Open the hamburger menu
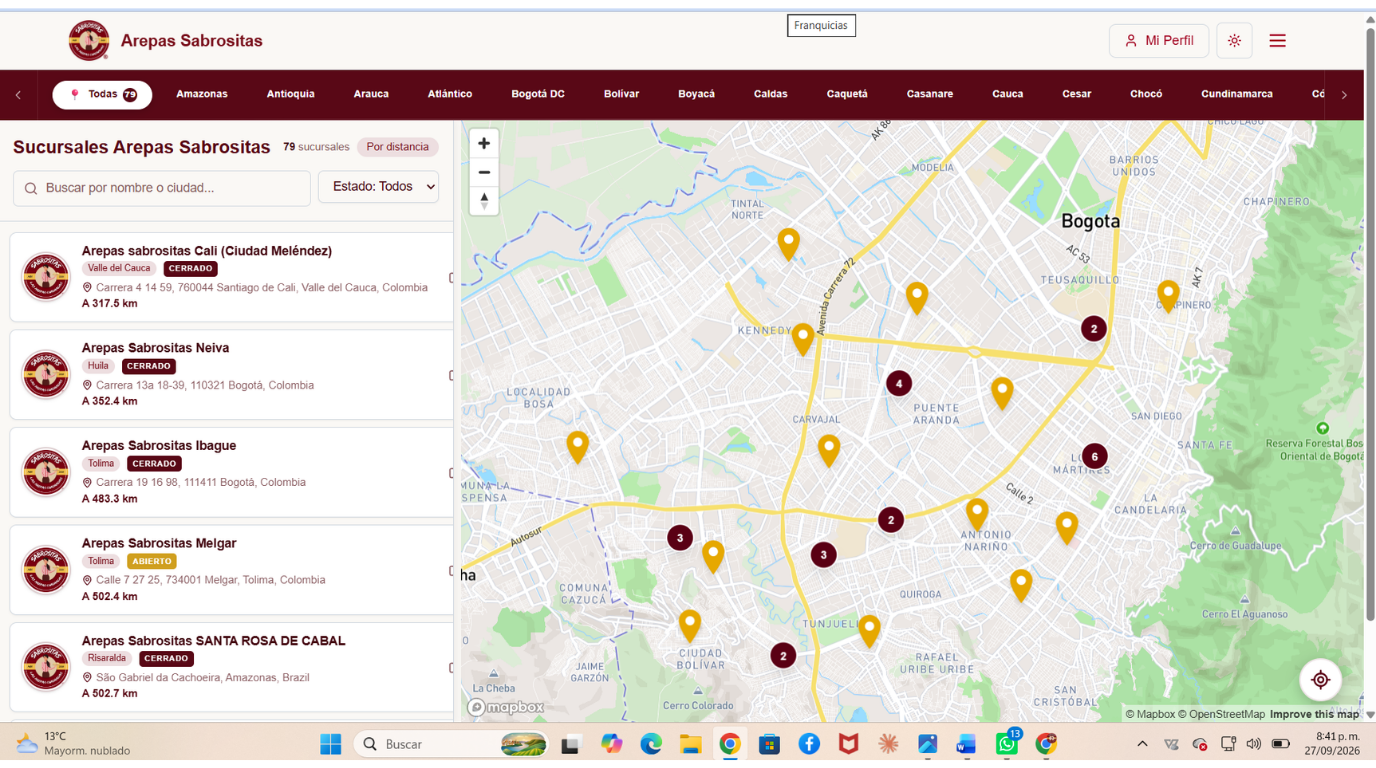Image resolution: width=1376 pixels, height=768 pixels. pyautogui.click(x=1277, y=41)
